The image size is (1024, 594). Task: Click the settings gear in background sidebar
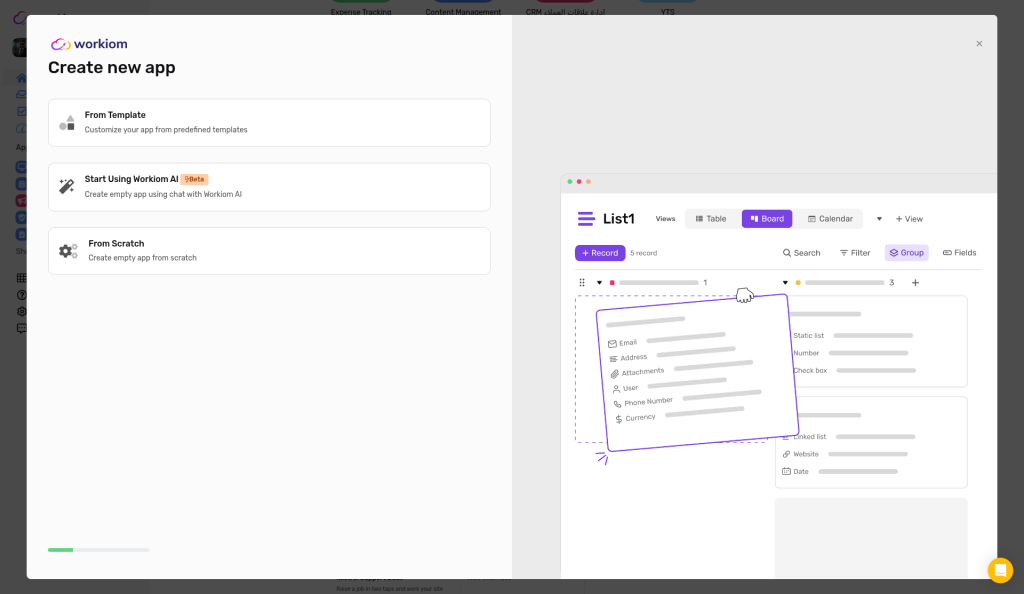(x=21, y=312)
